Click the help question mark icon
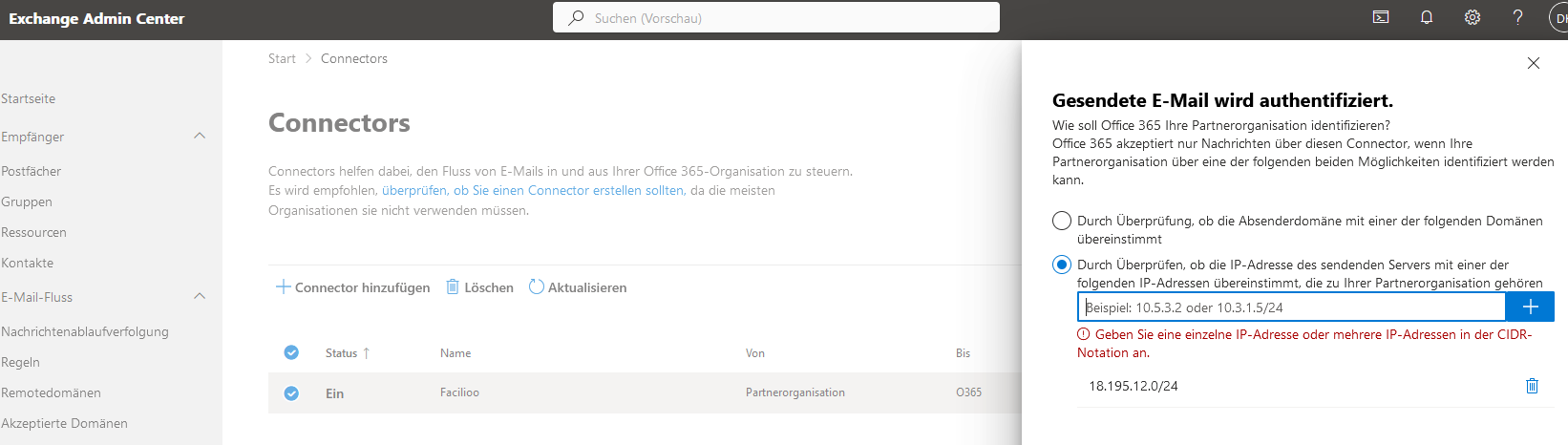The height and width of the screenshot is (445, 1568). (x=1517, y=17)
